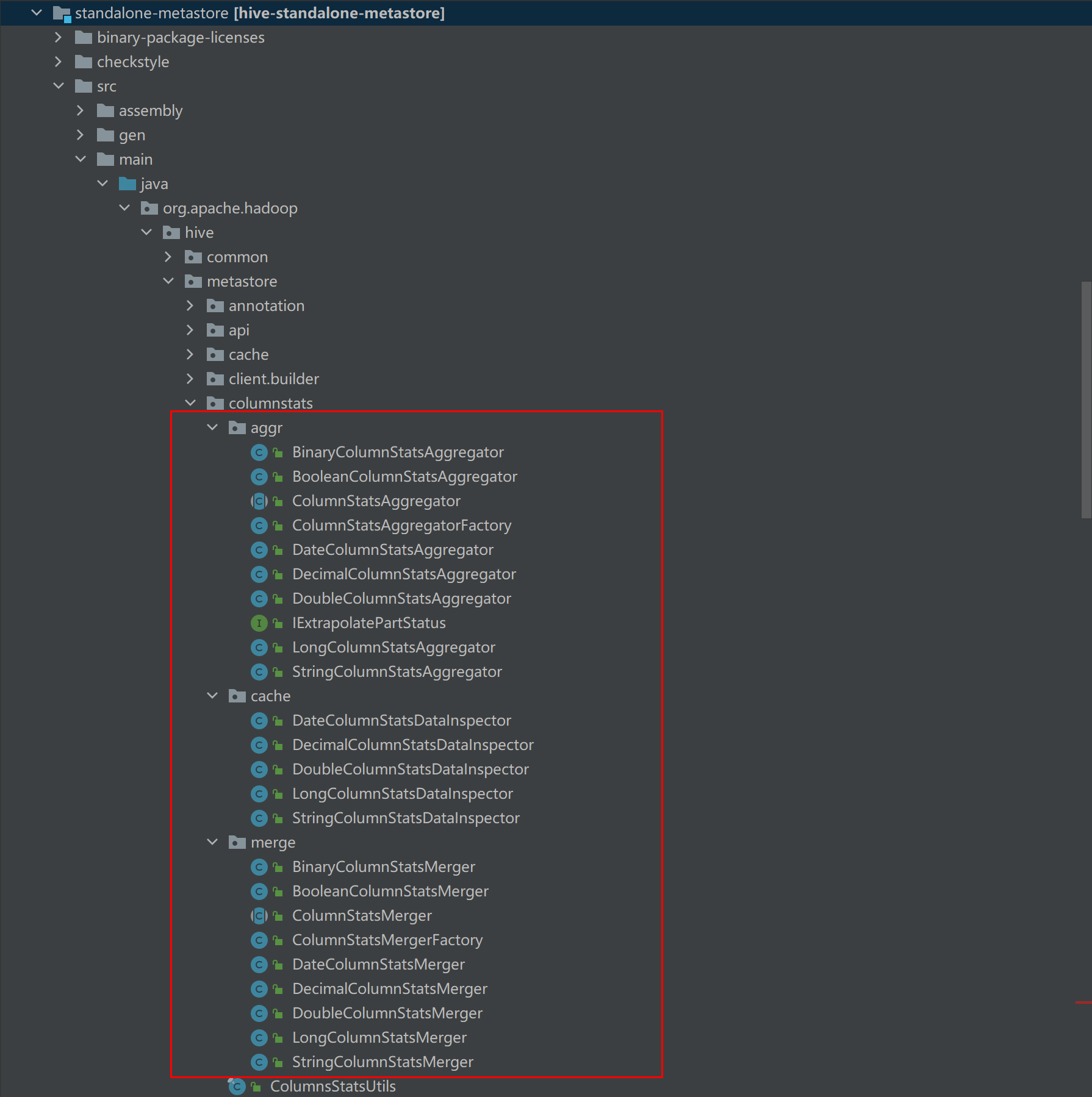Select DecimalColumnStatsAggregator file
The height and width of the screenshot is (1097, 1092).
coord(404,574)
